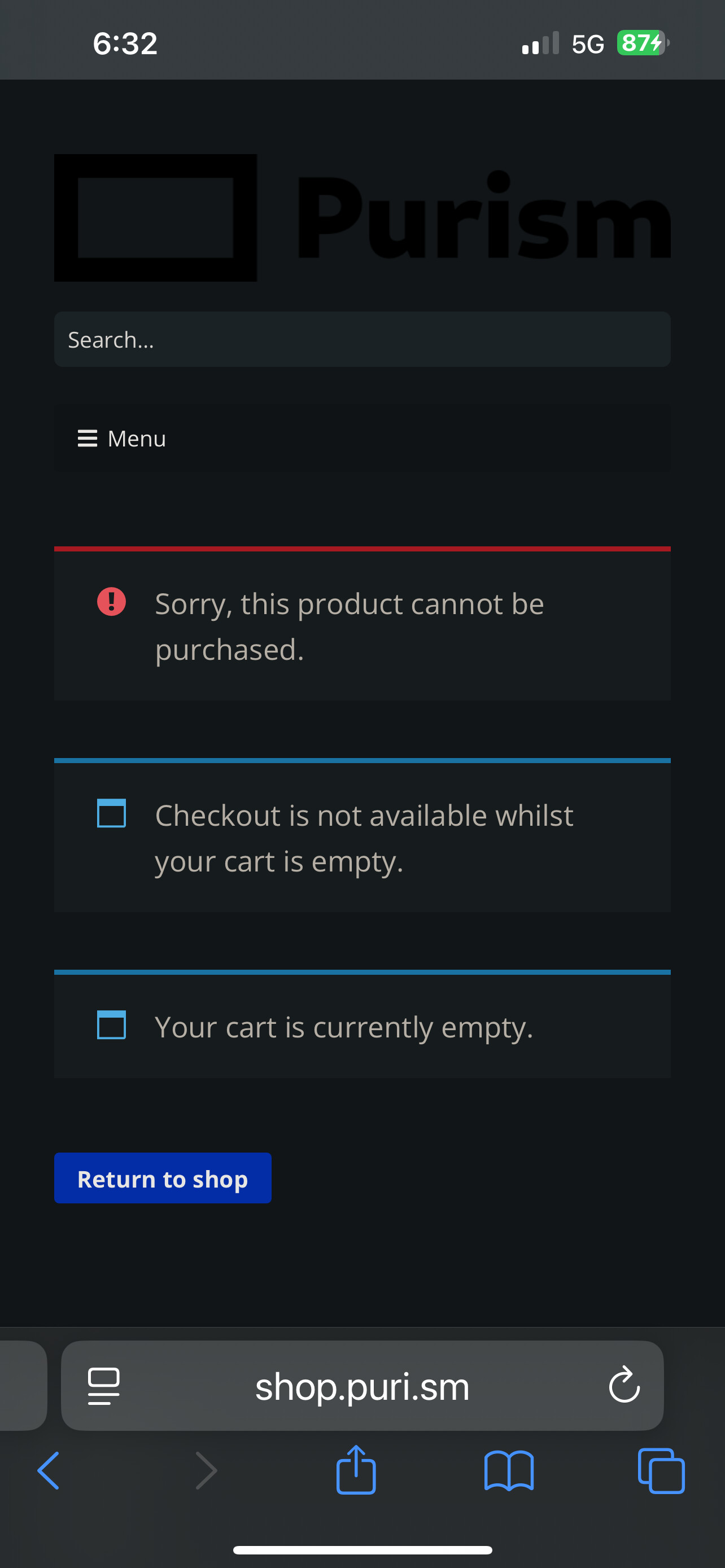Tap Safari's forward arrow
This screenshot has height=1568, width=725.
206,1470
